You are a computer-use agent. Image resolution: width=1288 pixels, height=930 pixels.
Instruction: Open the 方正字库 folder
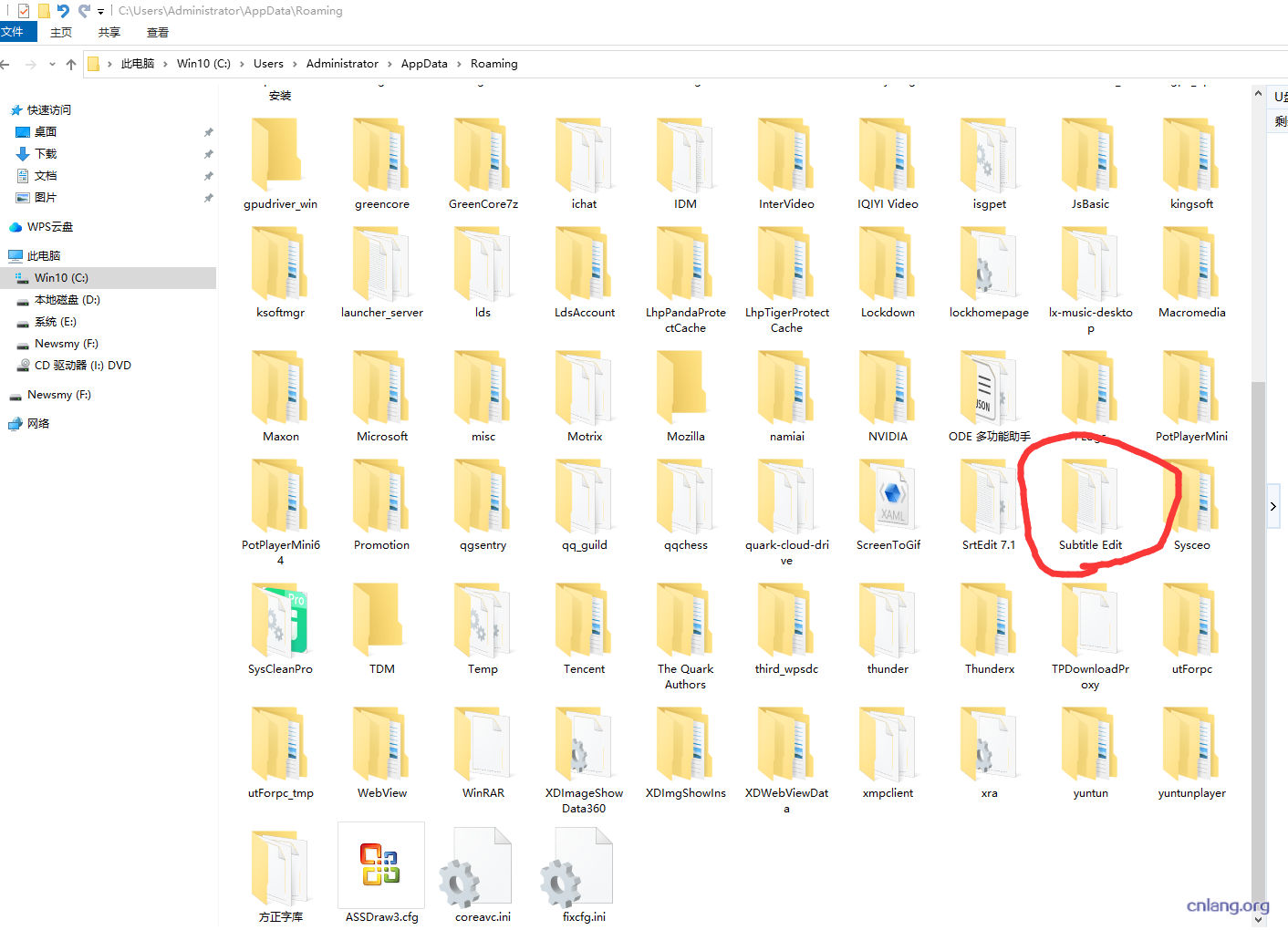coord(280,875)
